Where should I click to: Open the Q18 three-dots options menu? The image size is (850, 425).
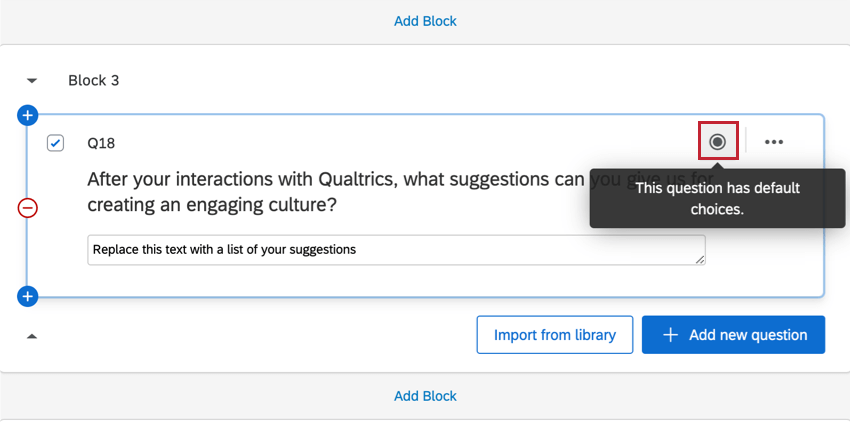(x=773, y=142)
